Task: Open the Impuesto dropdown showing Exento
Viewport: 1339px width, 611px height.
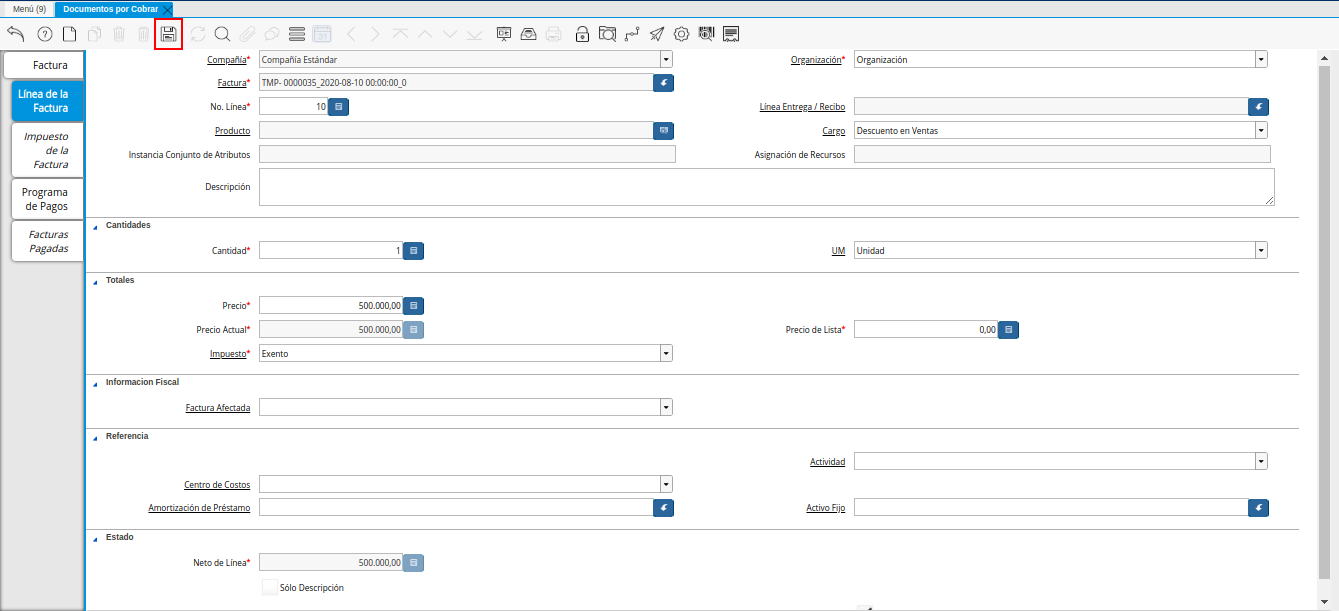Action: (x=666, y=354)
